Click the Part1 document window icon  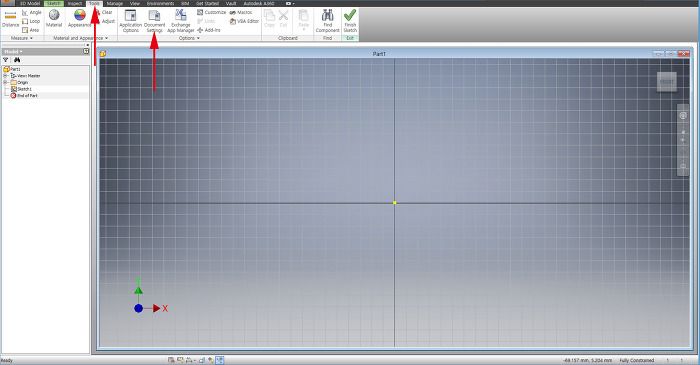[x=103, y=54]
